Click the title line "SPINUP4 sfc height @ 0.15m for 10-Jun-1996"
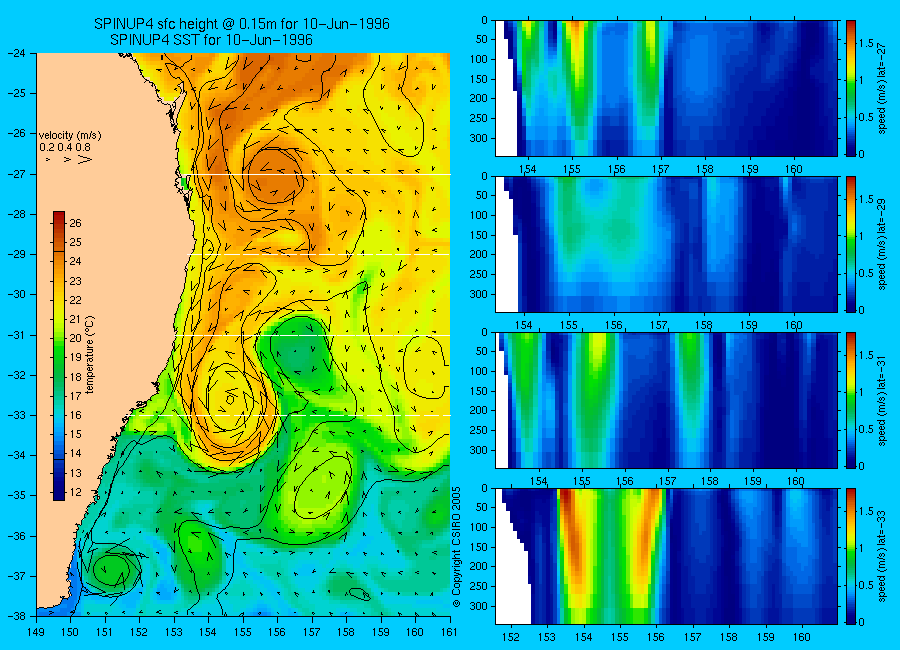The image size is (900, 650). [x=242, y=24]
